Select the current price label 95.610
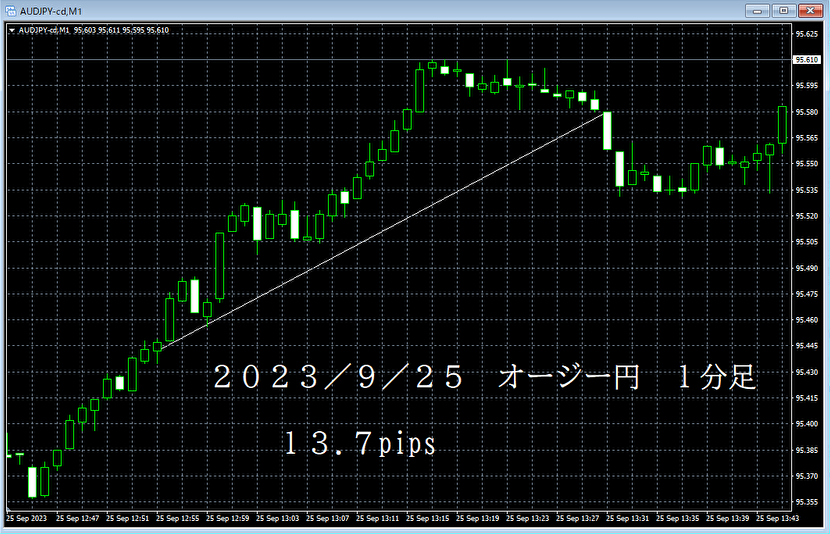The image size is (830, 534). click(x=807, y=60)
